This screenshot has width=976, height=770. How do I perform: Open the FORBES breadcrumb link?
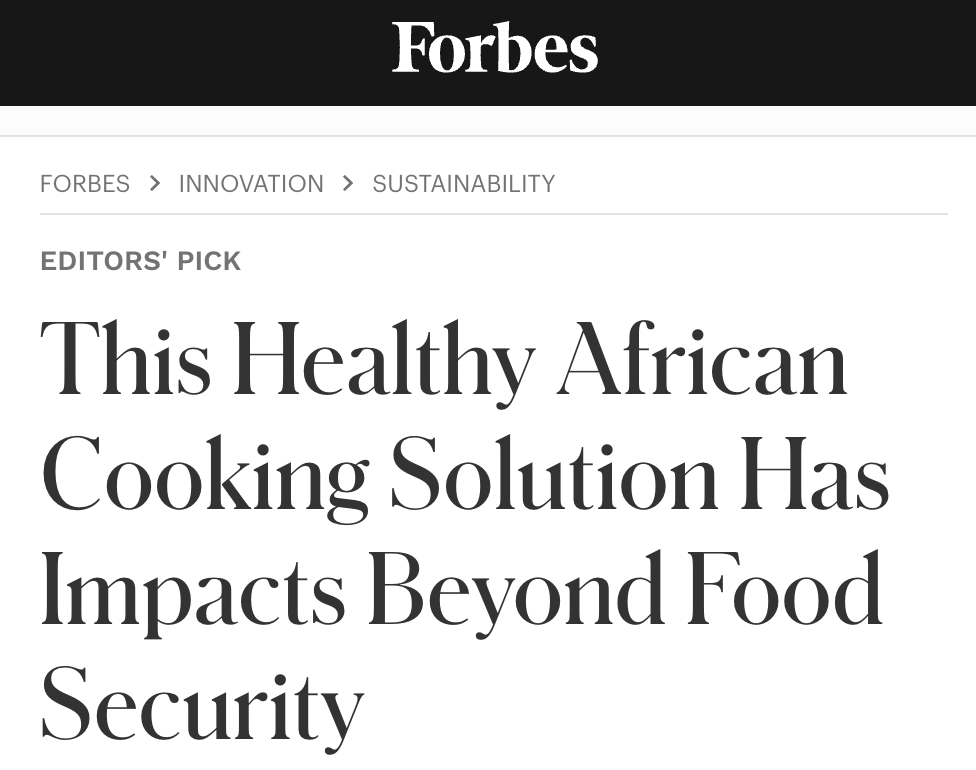(x=85, y=184)
